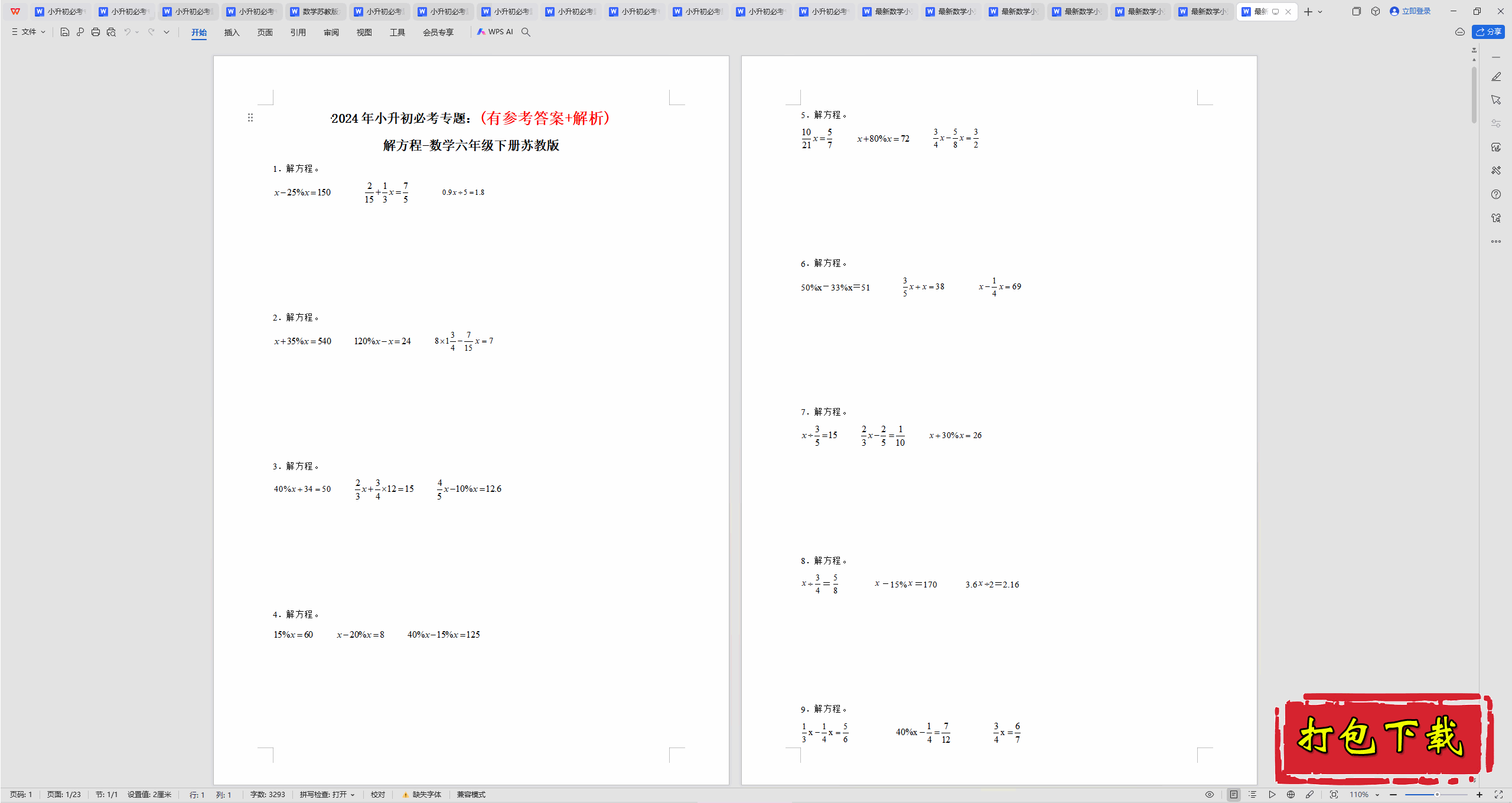The image size is (1512, 803).
Task: Click the equation x−25%x=150
Action: pos(302,192)
